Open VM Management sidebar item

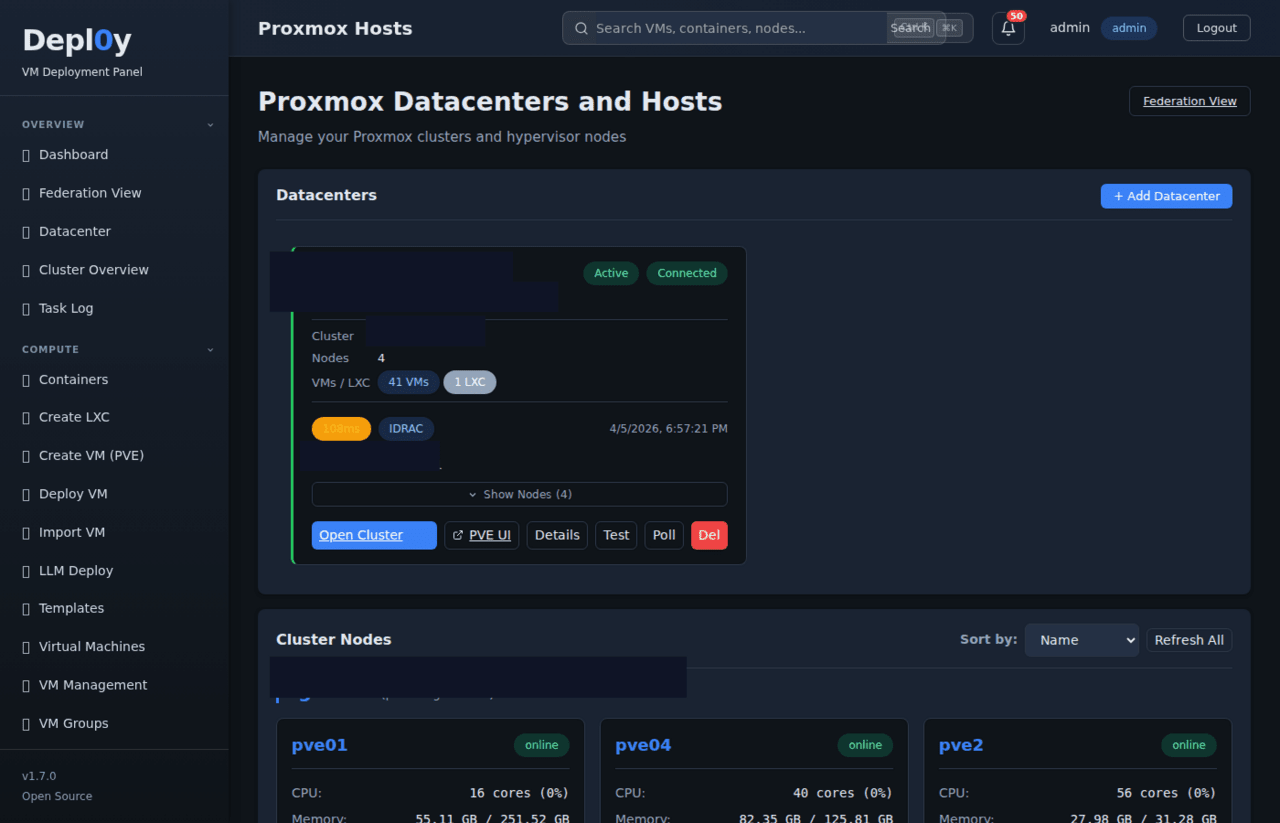click(114, 685)
